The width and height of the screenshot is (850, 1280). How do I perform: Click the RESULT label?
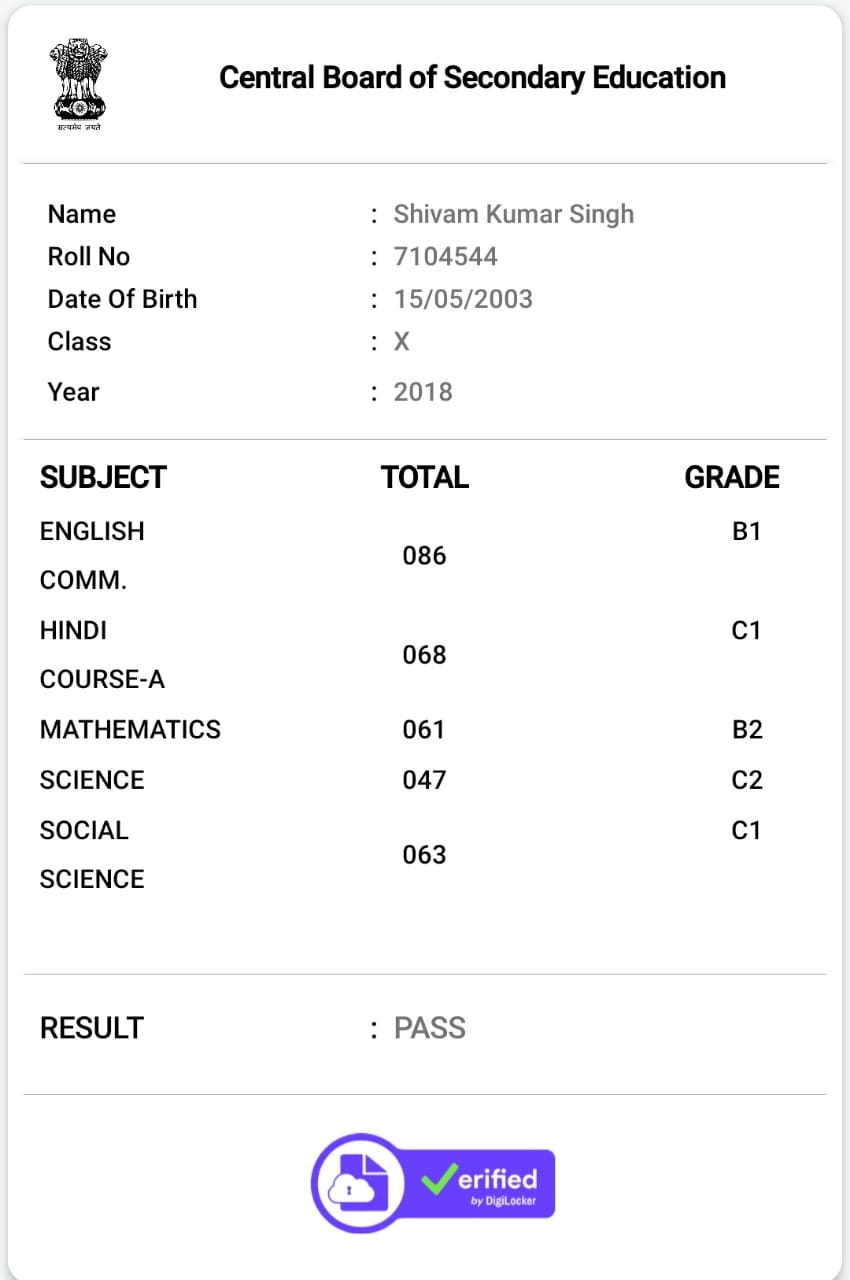[x=92, y=1028]
